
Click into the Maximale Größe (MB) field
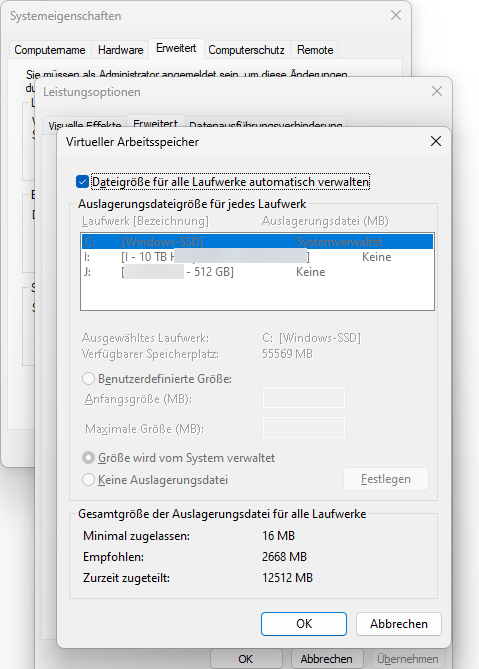(x=304, y=428)
